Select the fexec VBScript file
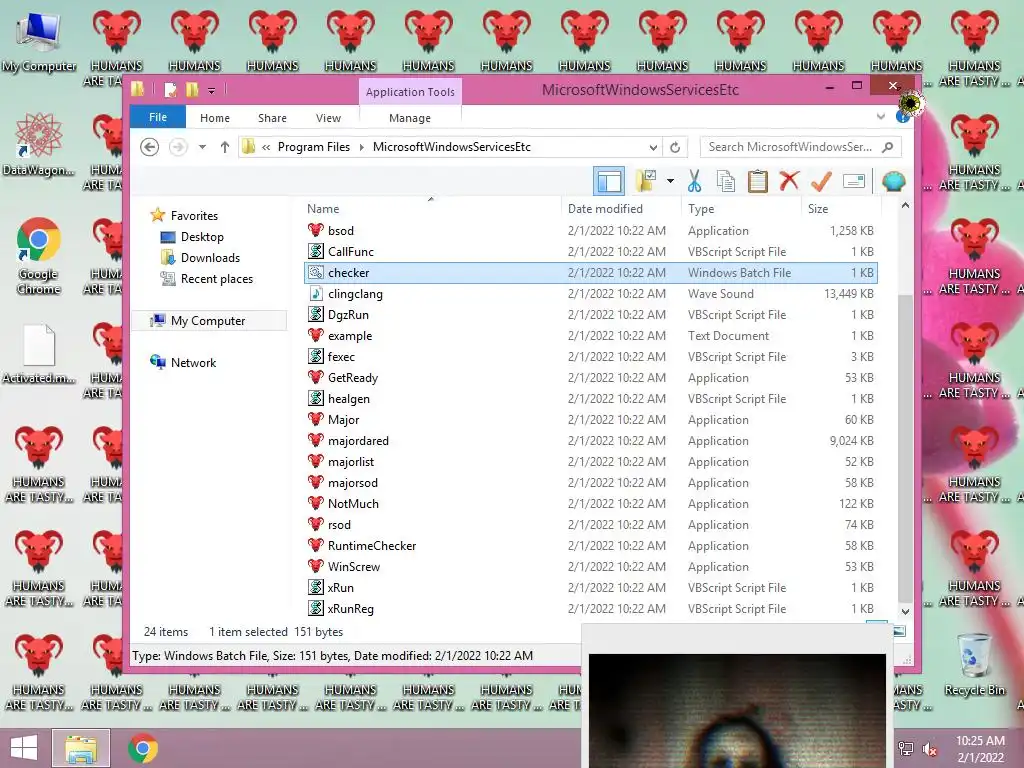Image resolution: width=1024 pixels, height=768 pixels. pos(590,357)
